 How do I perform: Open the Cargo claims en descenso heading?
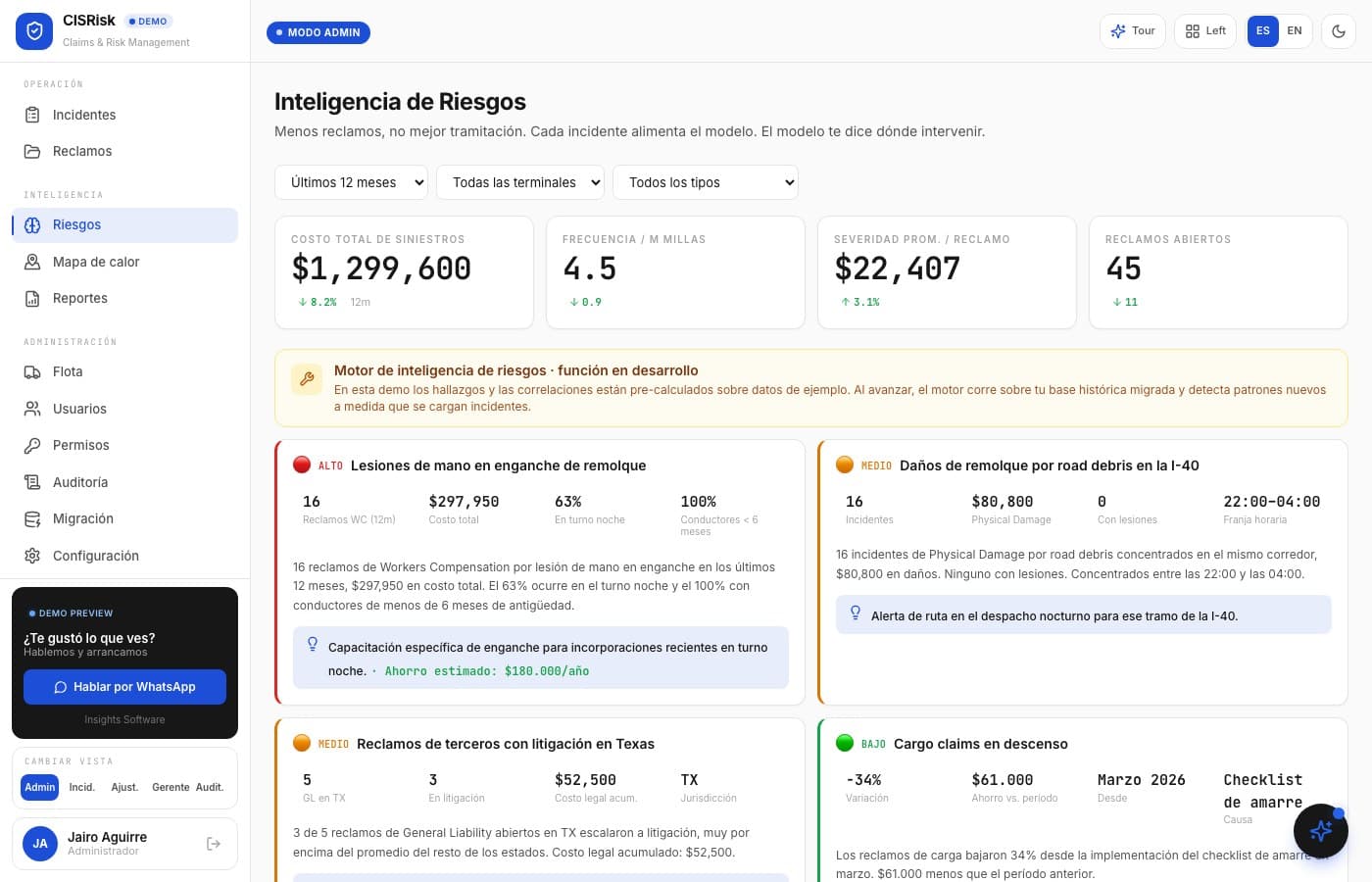(981, 744)
